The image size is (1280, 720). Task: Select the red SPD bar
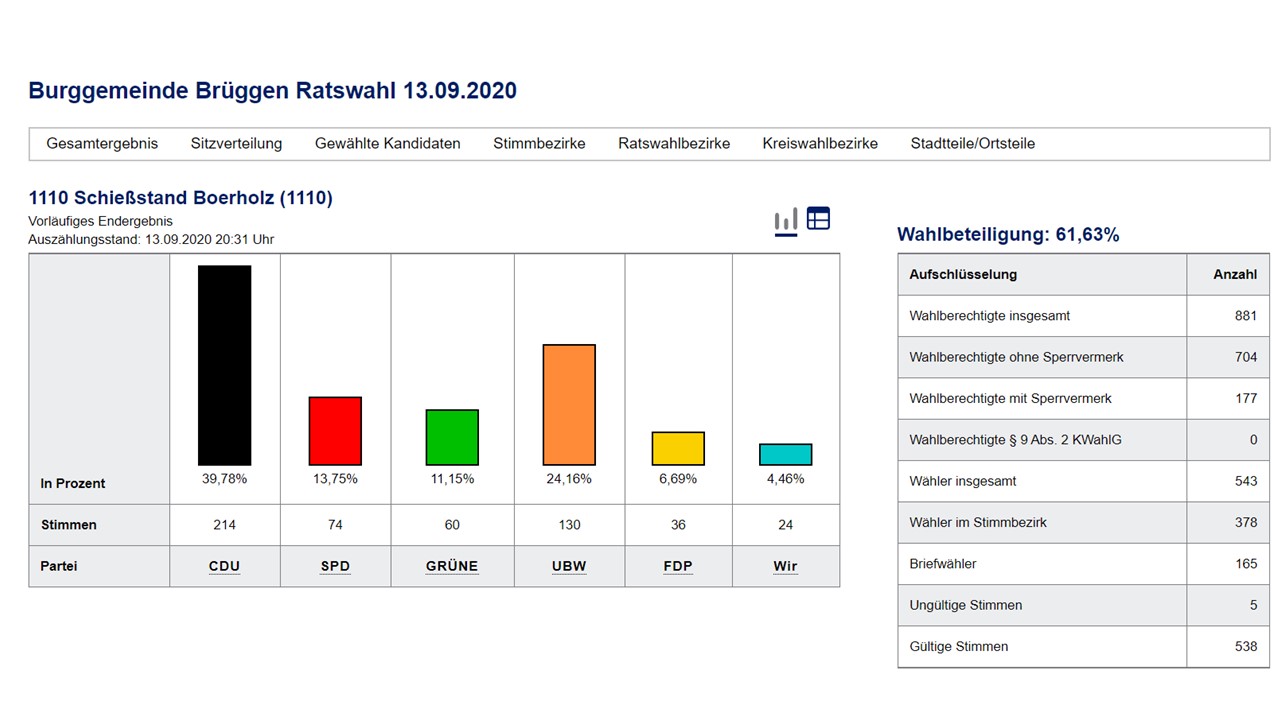[x=335, y=431]
